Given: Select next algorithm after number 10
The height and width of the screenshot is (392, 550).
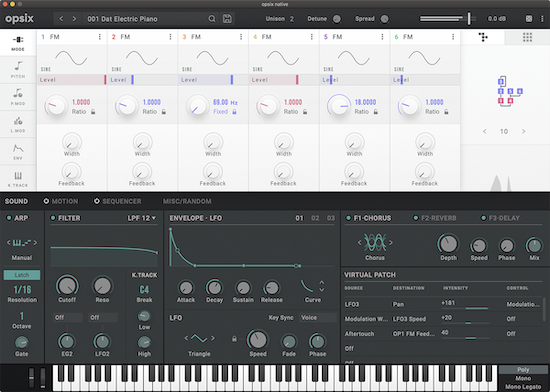Looking at the screenshot, I should [x=523, y=131].
